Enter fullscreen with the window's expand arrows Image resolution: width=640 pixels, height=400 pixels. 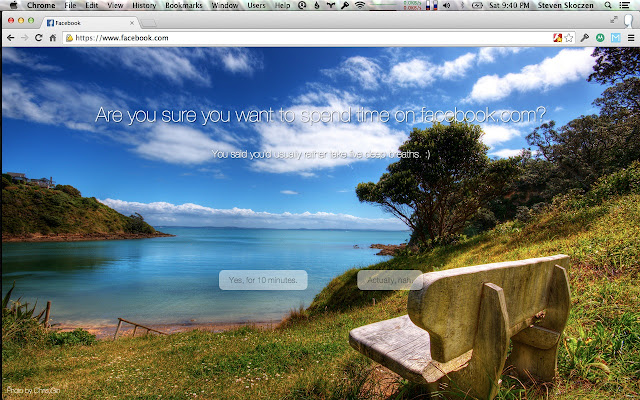pyautogui.click(x=613, y=19)
